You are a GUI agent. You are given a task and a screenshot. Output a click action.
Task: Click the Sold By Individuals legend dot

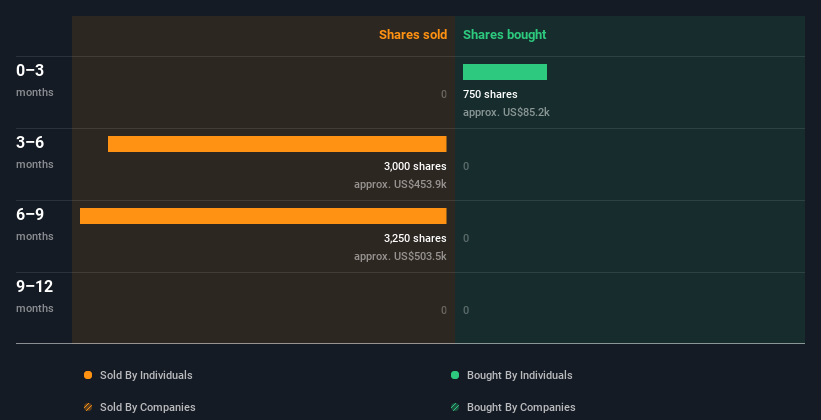click(88, 375)
